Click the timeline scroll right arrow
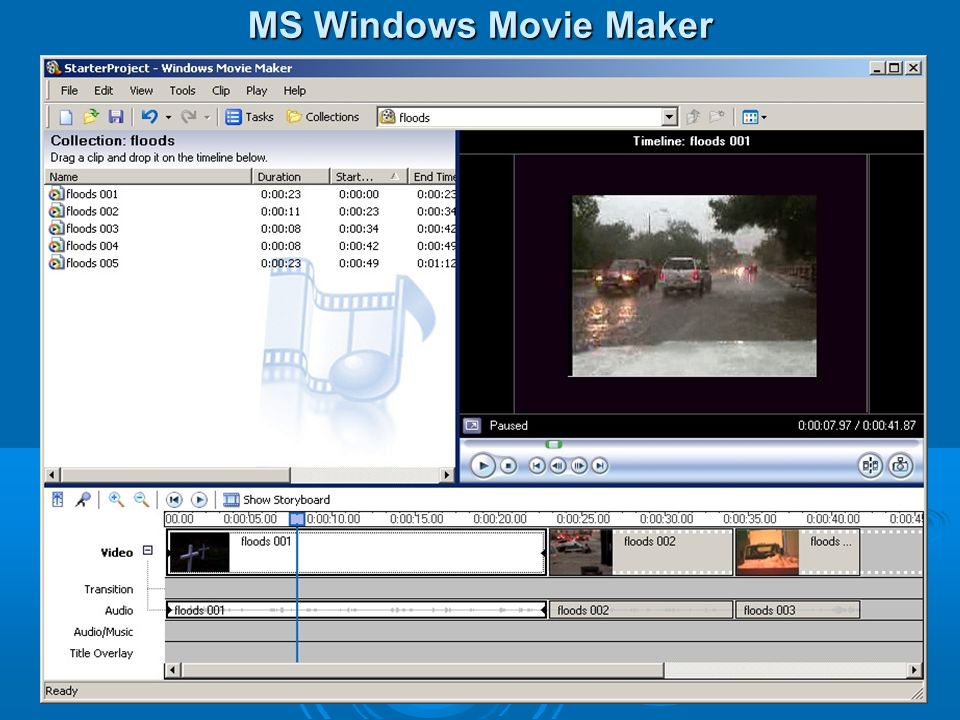Viewport: 960px width, 720px height. tap(915, 670)
